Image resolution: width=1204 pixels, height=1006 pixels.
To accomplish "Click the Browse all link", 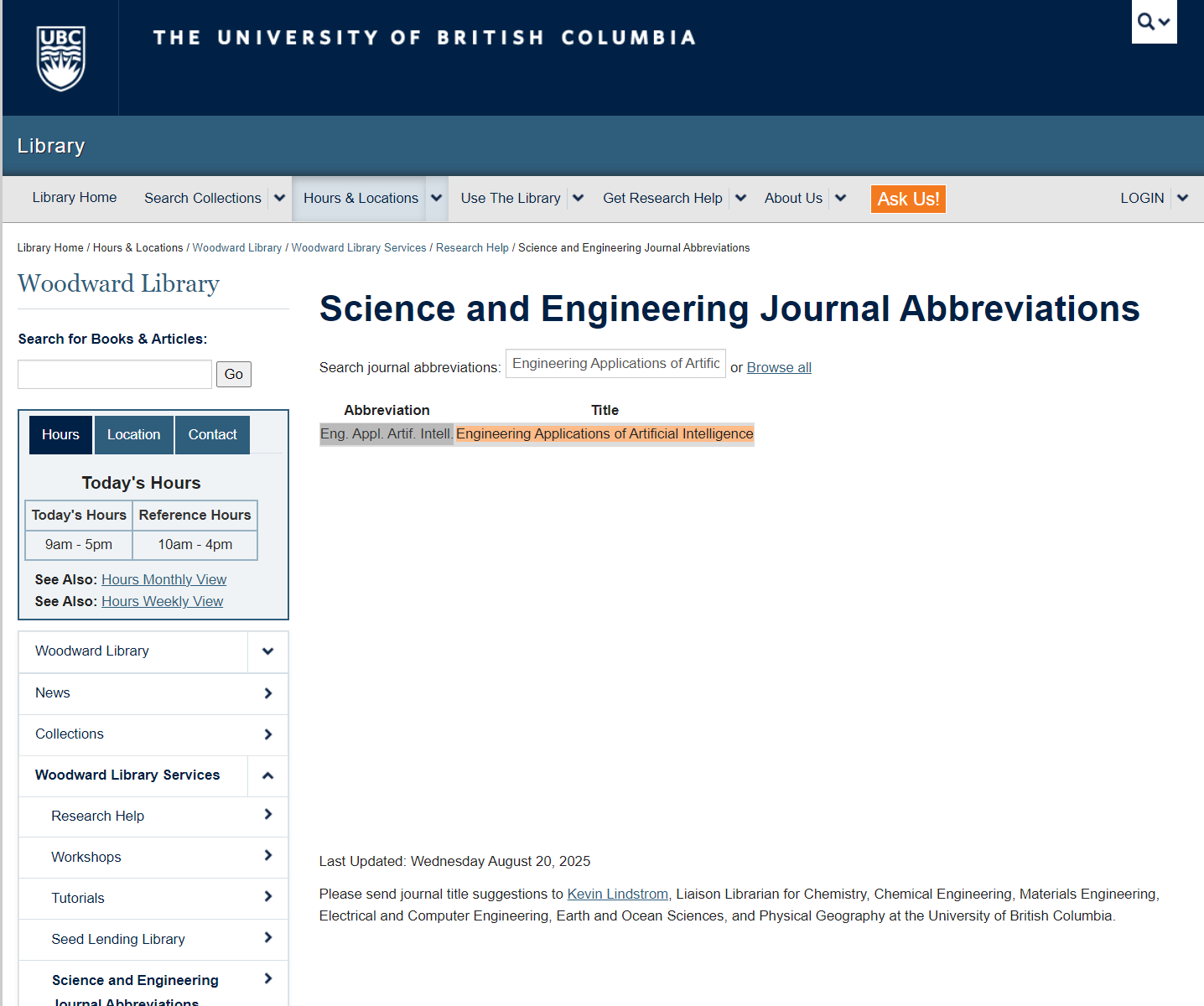I will tap(779, 368).
